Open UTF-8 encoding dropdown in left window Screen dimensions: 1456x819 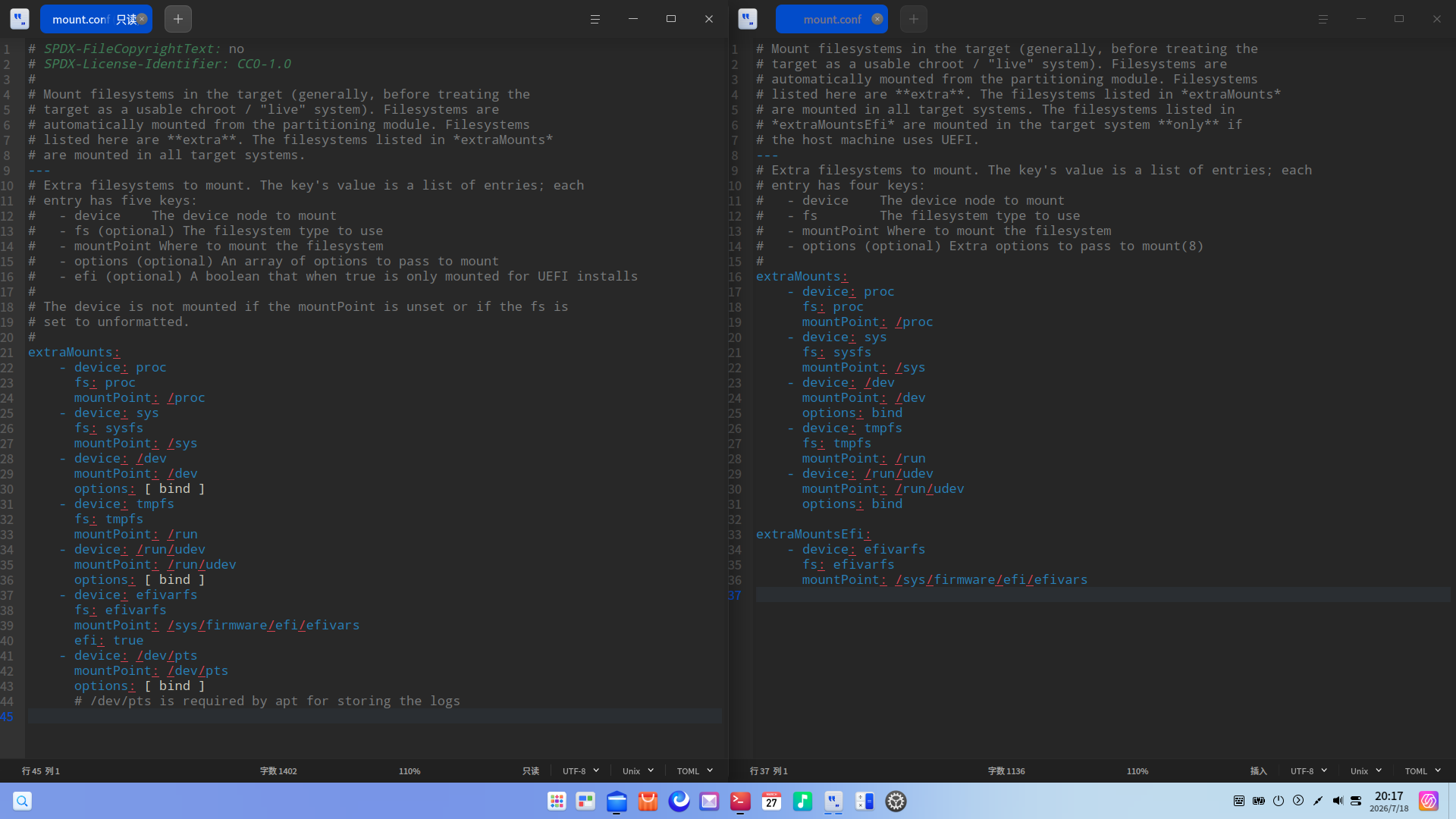click(581, 770)
